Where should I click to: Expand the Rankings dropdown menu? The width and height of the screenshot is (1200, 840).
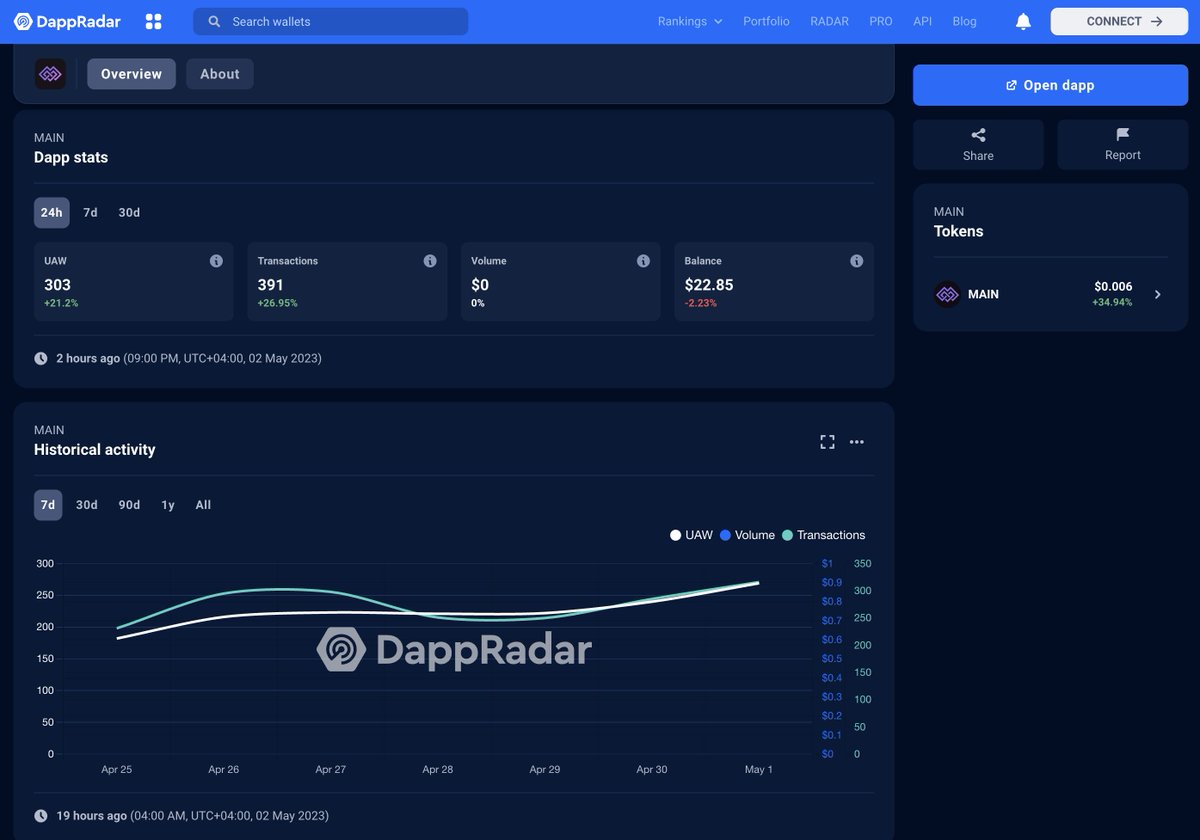pyautogui.click(x=690, y=21)
